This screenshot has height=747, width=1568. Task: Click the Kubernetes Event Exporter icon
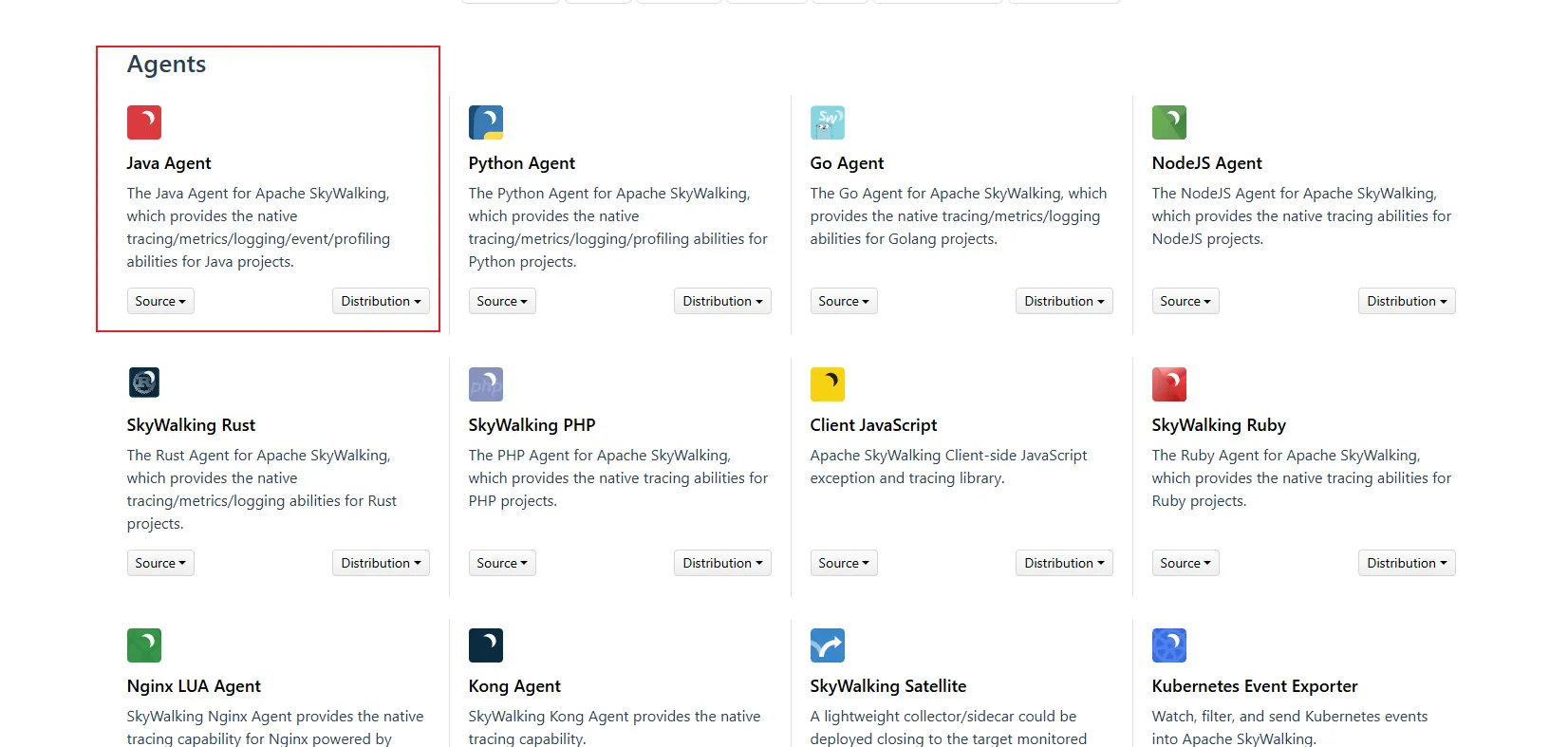click(1169, 645)
